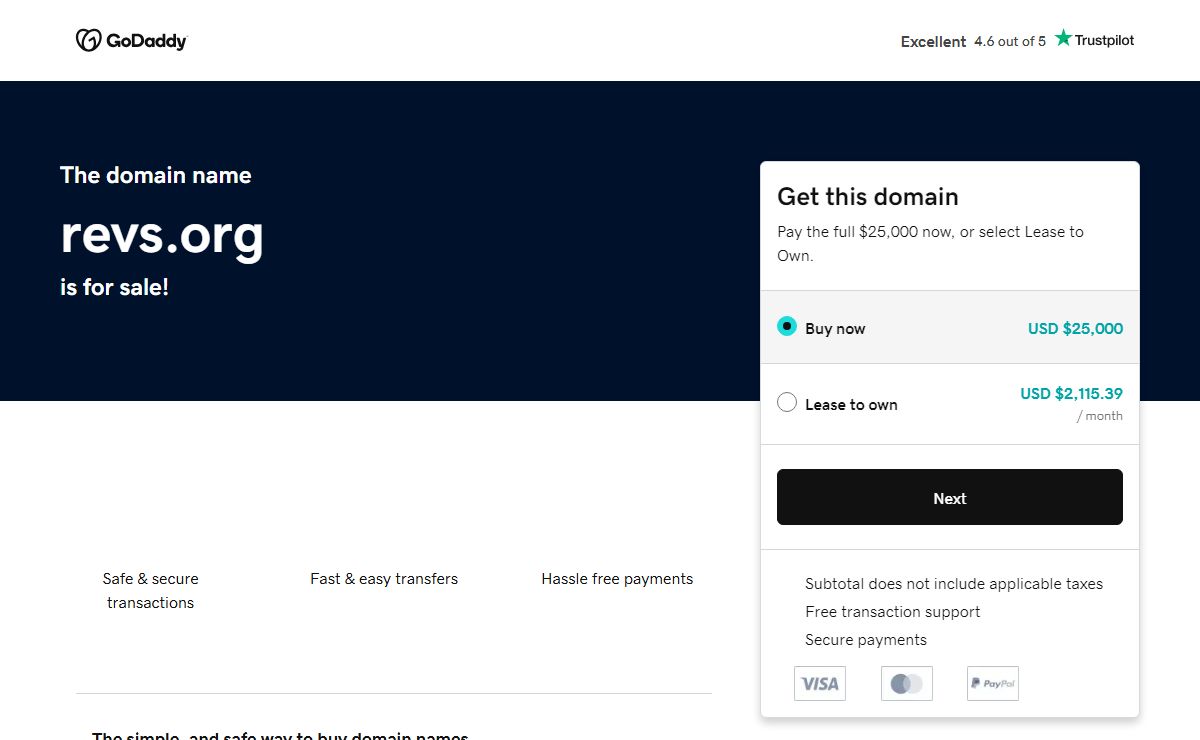Click 'Safe & secure transactions' text
The height and width of the screenshot is (740, 1200).
pyautogui.click(x=150, y=590)
